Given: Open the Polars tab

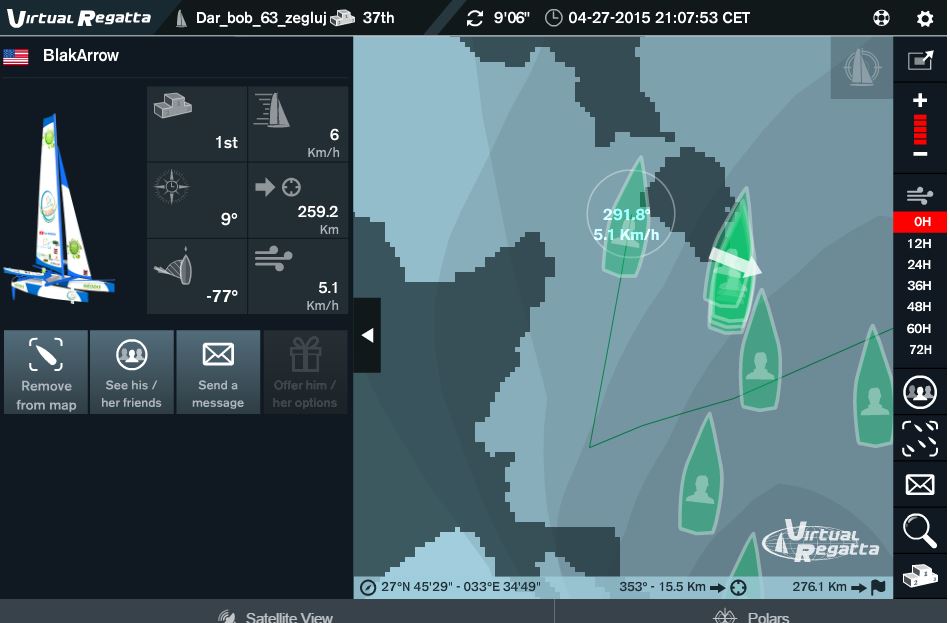Looking at the screenshot, I should pyautogui.click(x=751, y=616).
